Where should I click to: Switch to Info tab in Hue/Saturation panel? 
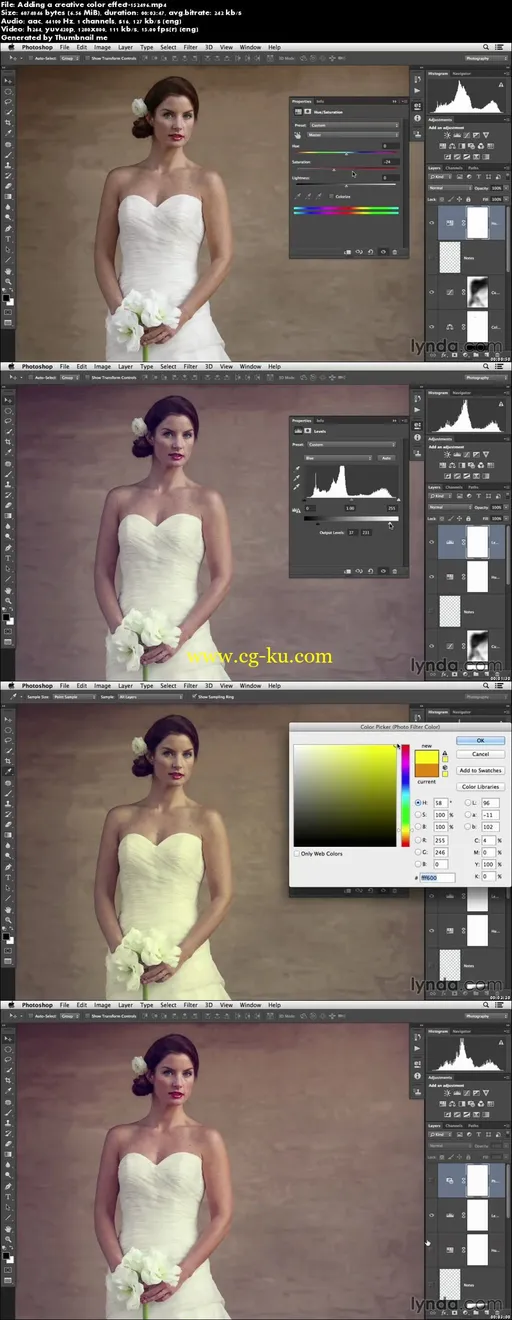(x=320, y=101)
